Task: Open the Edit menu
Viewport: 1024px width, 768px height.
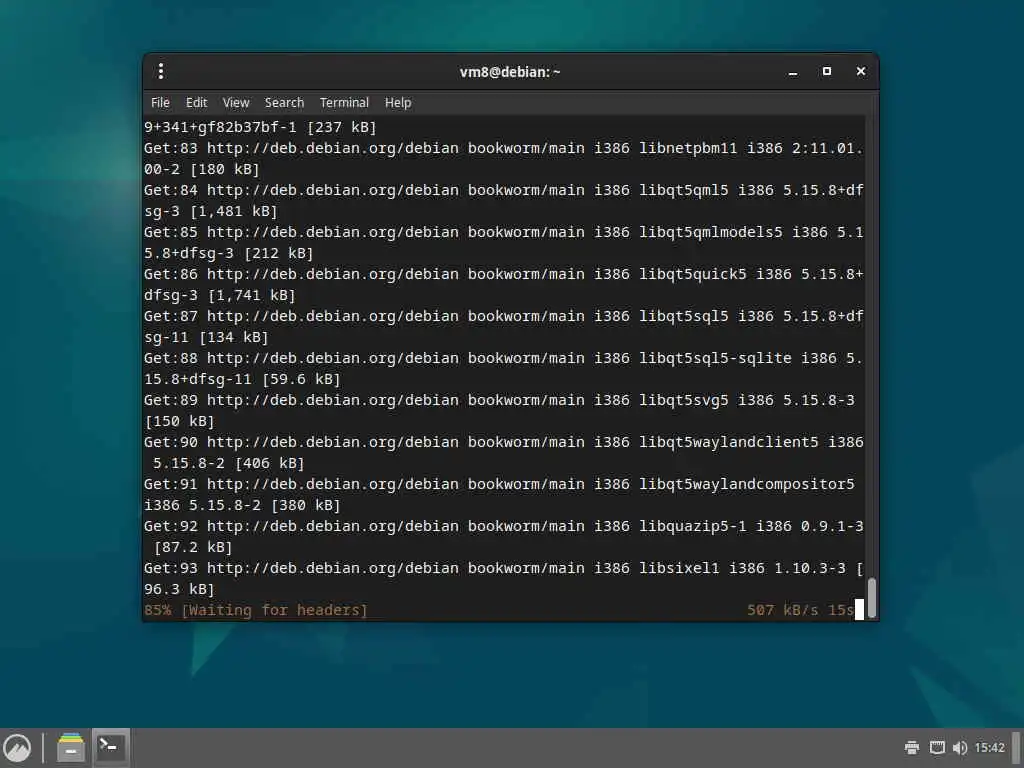Action: coord(196,103)
